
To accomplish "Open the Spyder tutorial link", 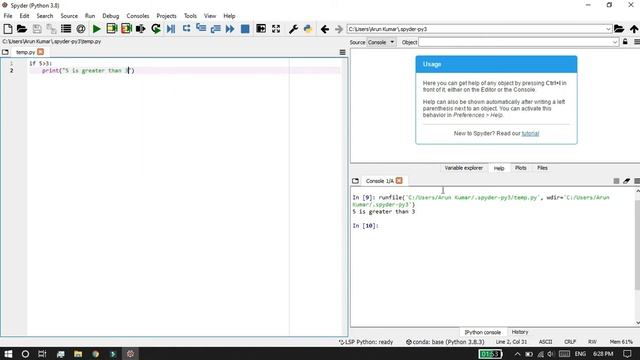I will (530, 133).
